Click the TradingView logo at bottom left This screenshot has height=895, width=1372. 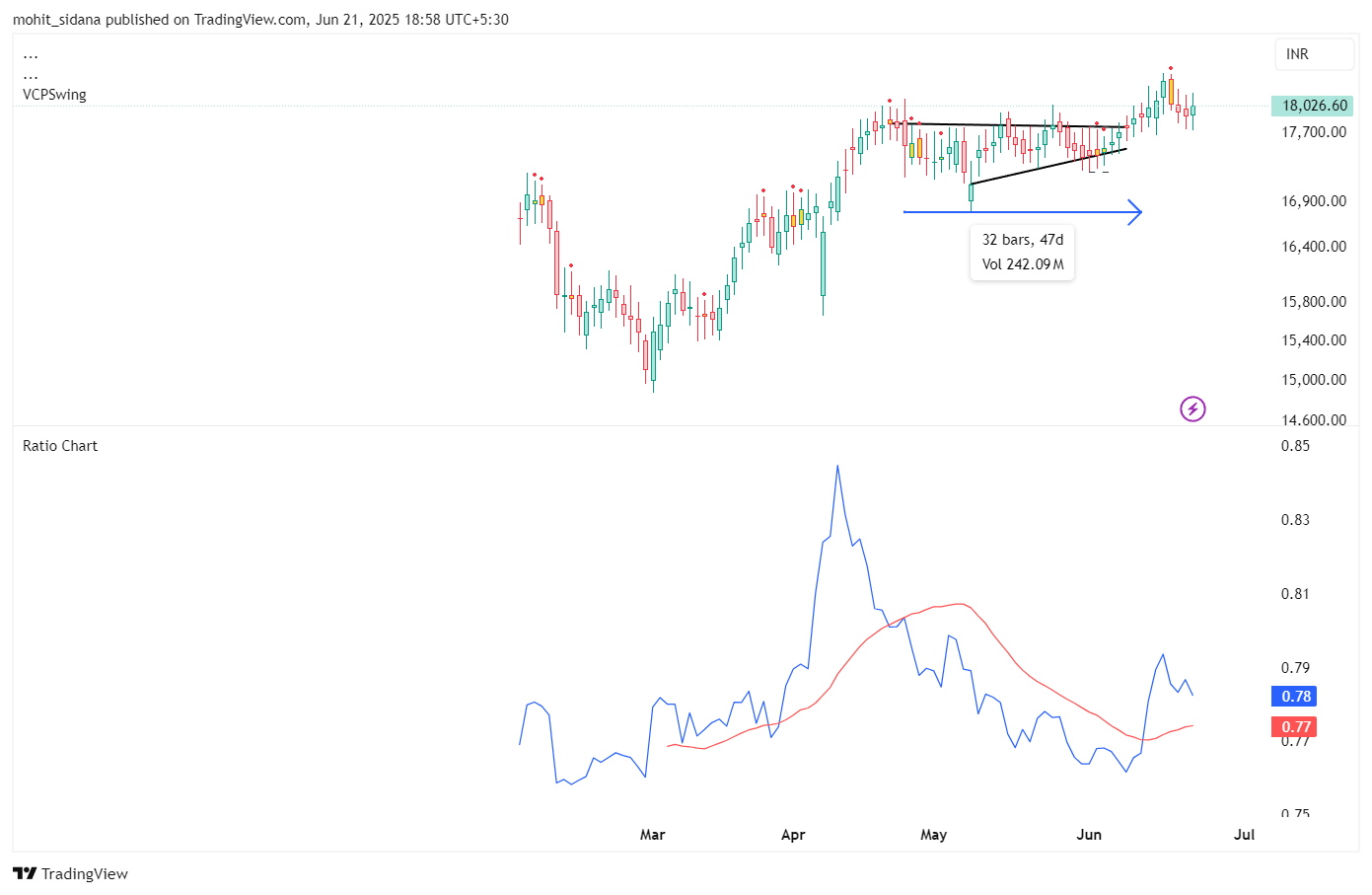coord(70,873)
